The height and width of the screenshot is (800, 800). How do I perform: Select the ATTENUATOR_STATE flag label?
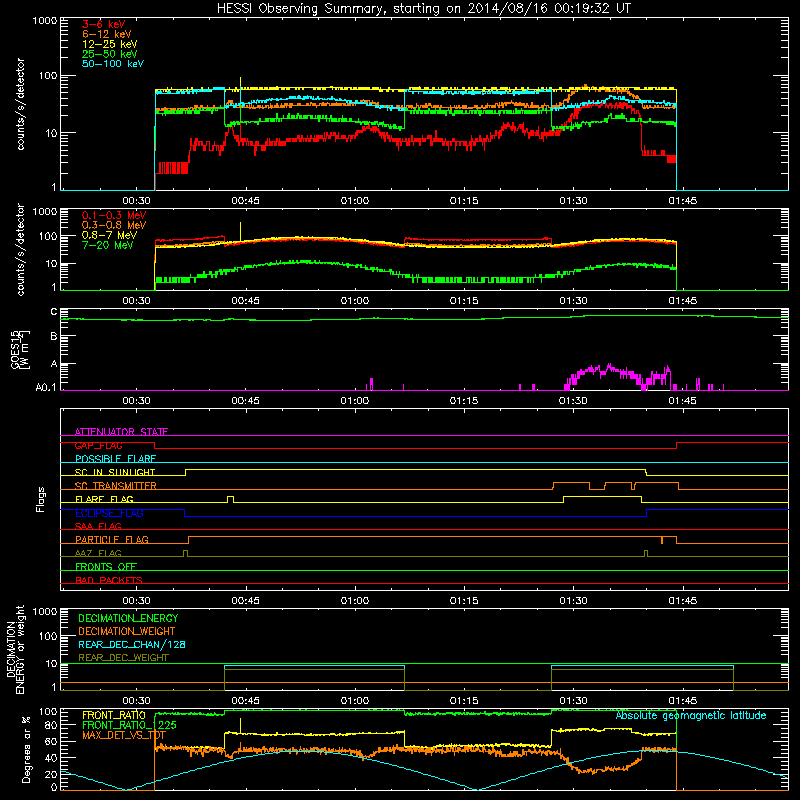coord(121,432)
